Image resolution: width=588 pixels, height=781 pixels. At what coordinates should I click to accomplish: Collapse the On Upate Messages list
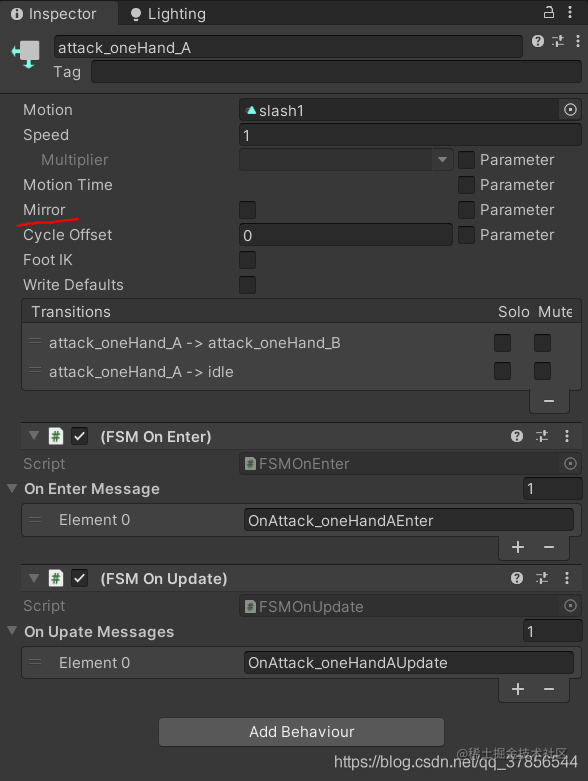pyautogui.click(x=12, y=631)
